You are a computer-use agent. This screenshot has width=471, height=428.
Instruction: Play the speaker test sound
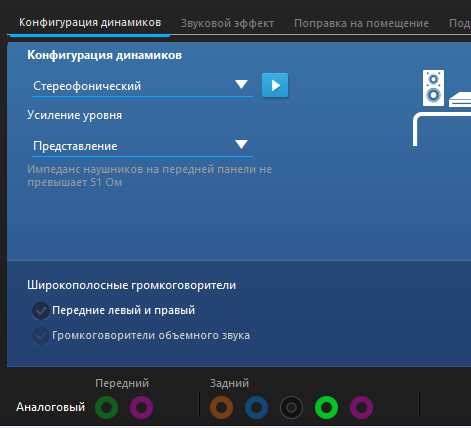pyautogui.click(x=275, y=85)
